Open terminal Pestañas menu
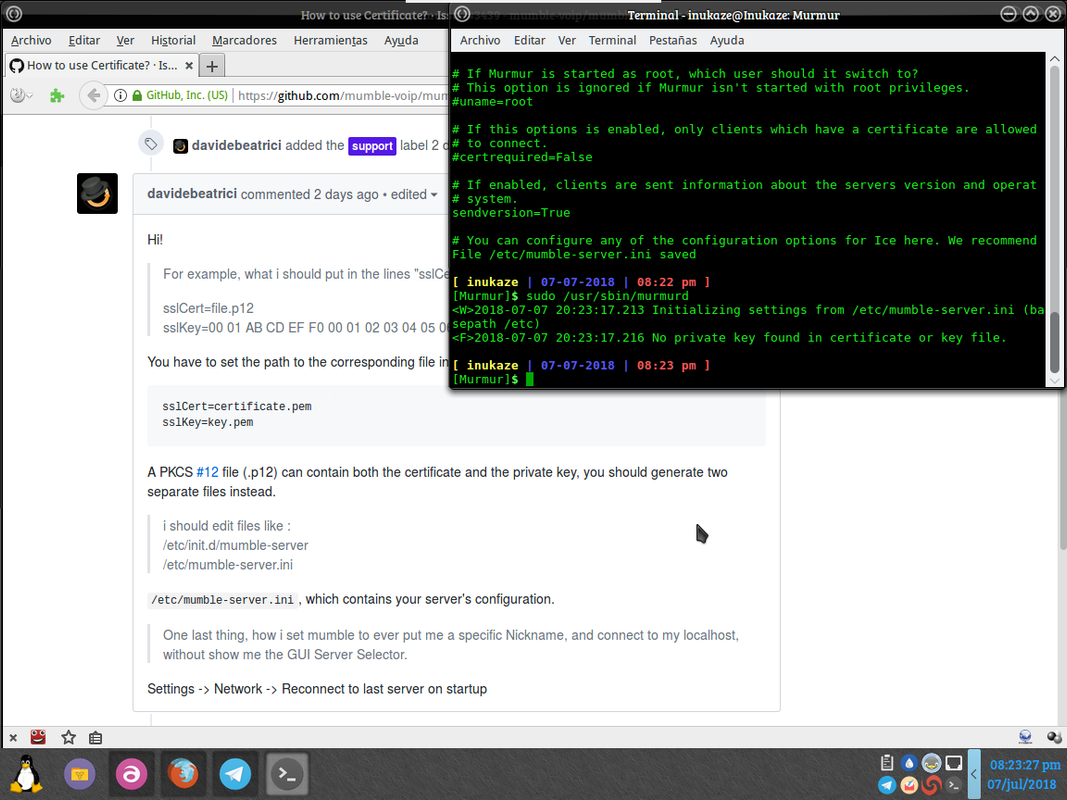The image size is (1067, 800). [673, 40]
